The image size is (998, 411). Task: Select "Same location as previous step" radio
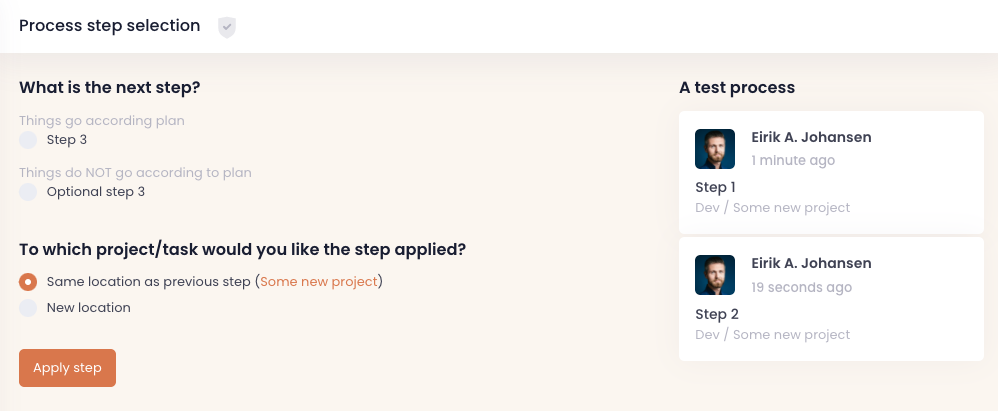pos(28,282)
